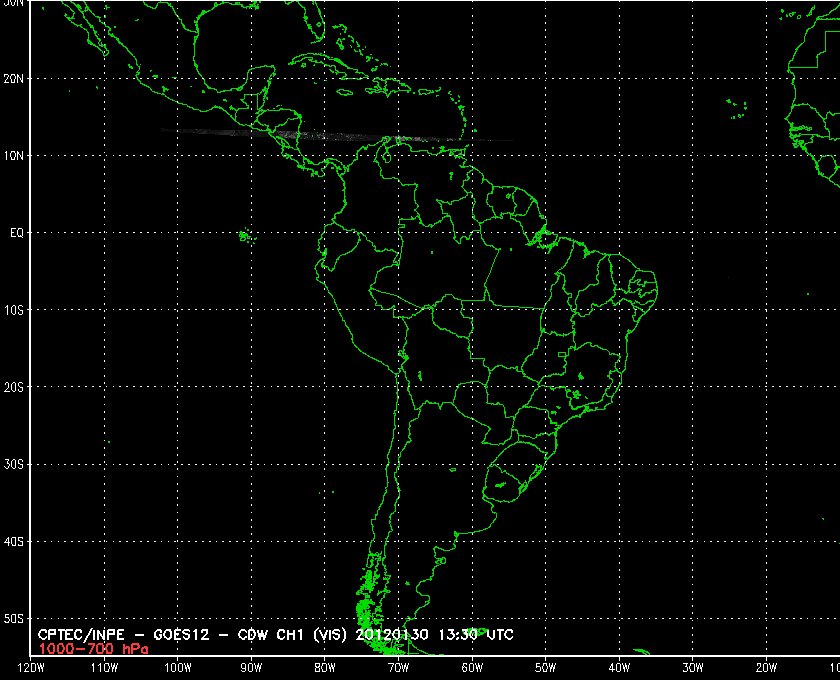Click the 100W longitude label
840x680 pixels.
(x=178, y=668)
